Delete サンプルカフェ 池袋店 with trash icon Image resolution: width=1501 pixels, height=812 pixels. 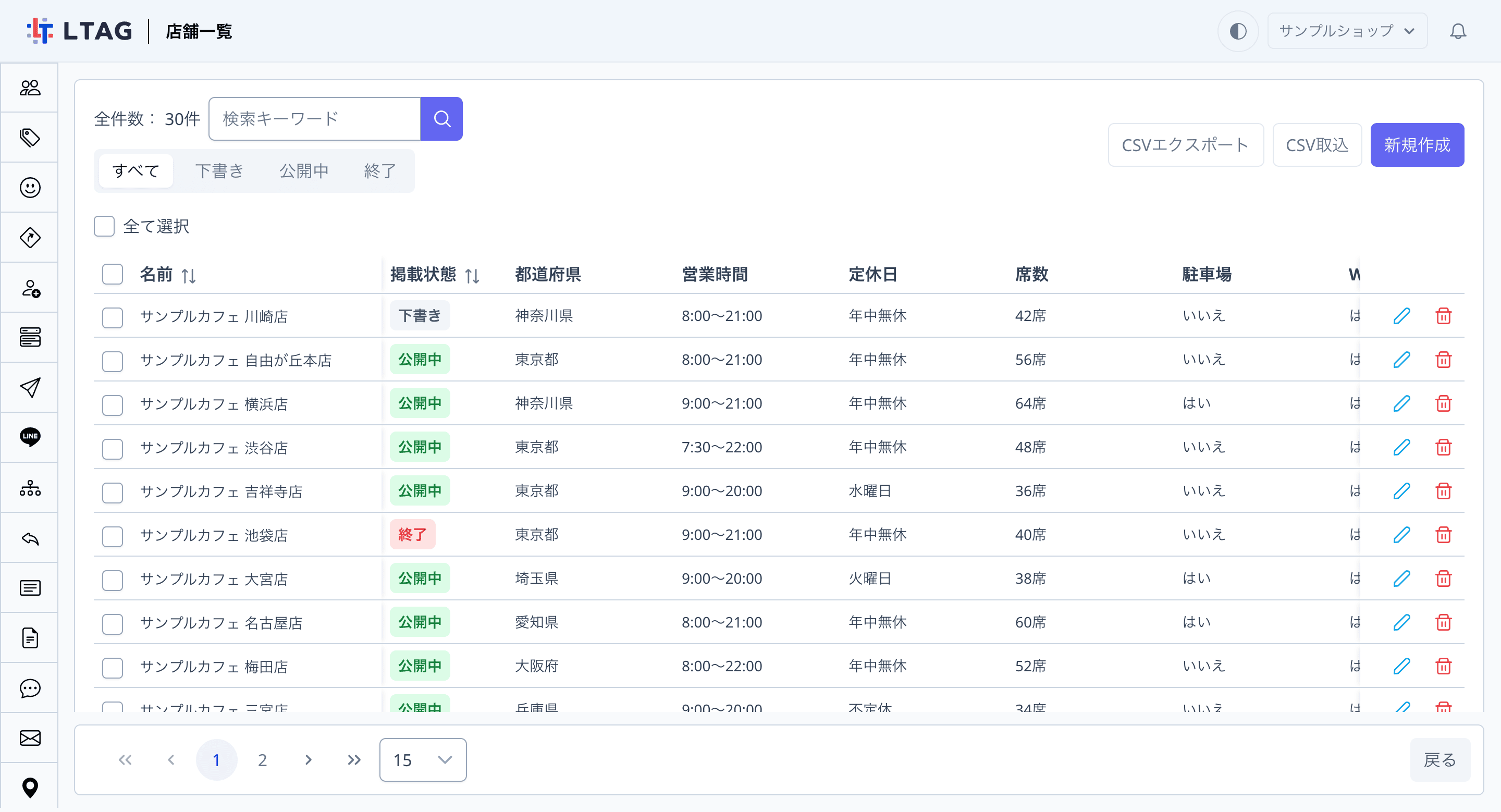[x=1443, y=535]
